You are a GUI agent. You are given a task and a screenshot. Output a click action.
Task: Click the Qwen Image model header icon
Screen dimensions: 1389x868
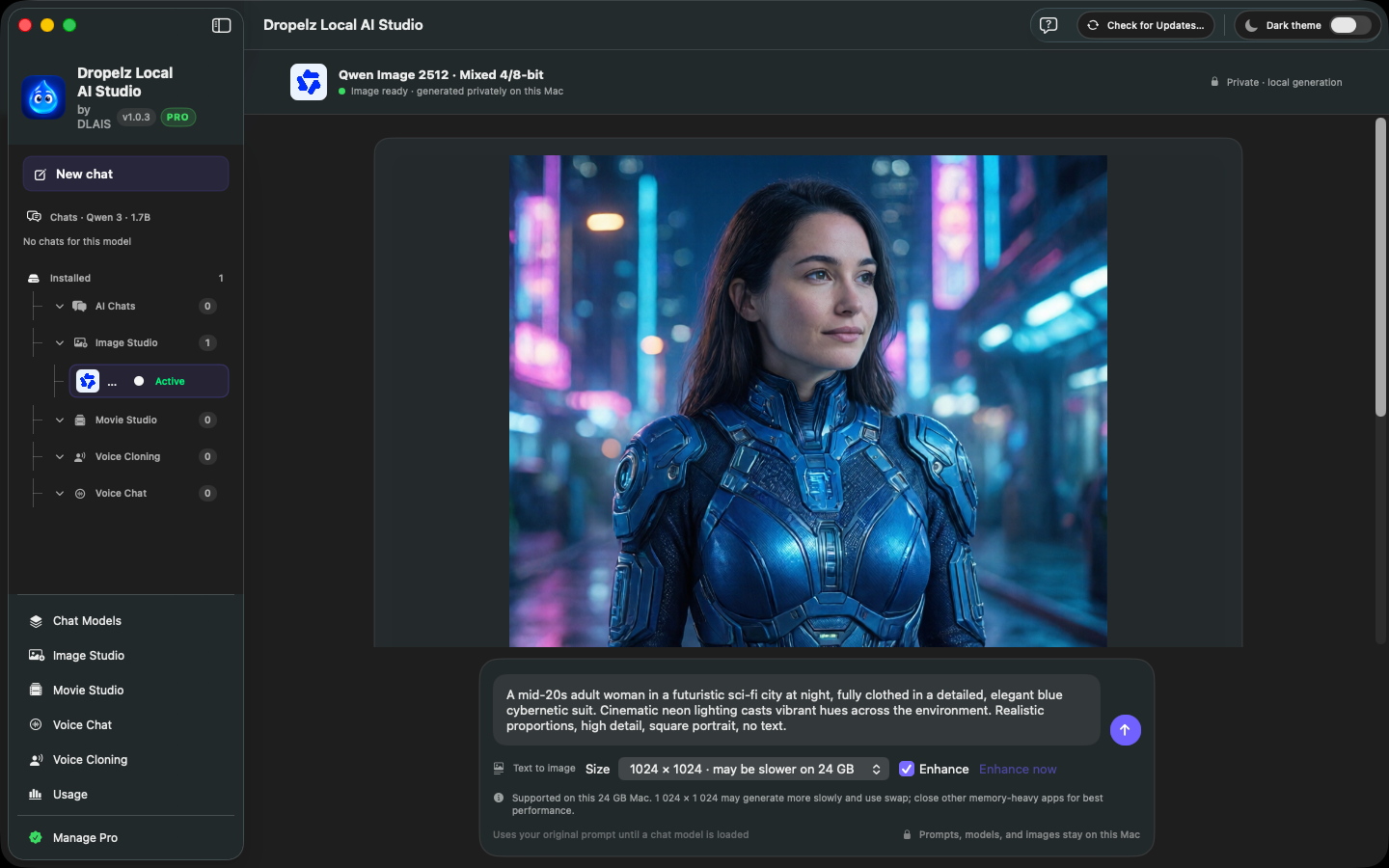coord(309,82)
